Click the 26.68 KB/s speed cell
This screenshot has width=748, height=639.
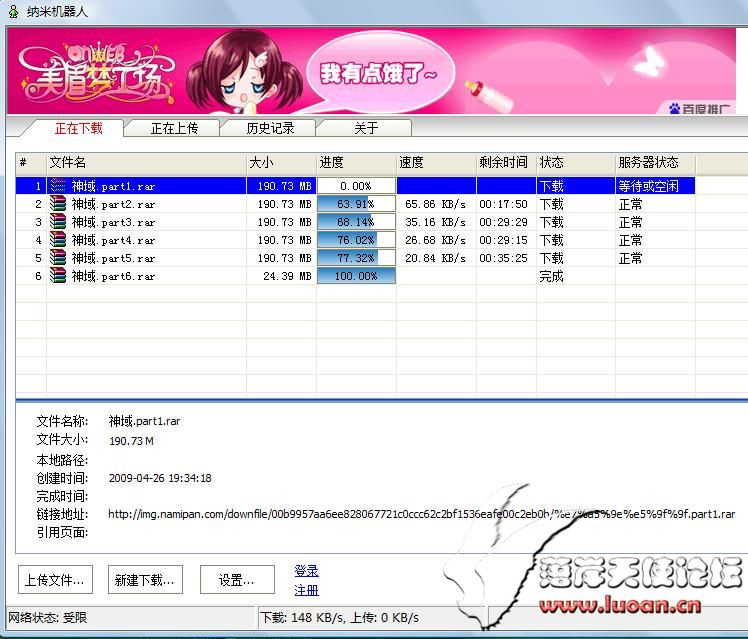pos(435,240)
